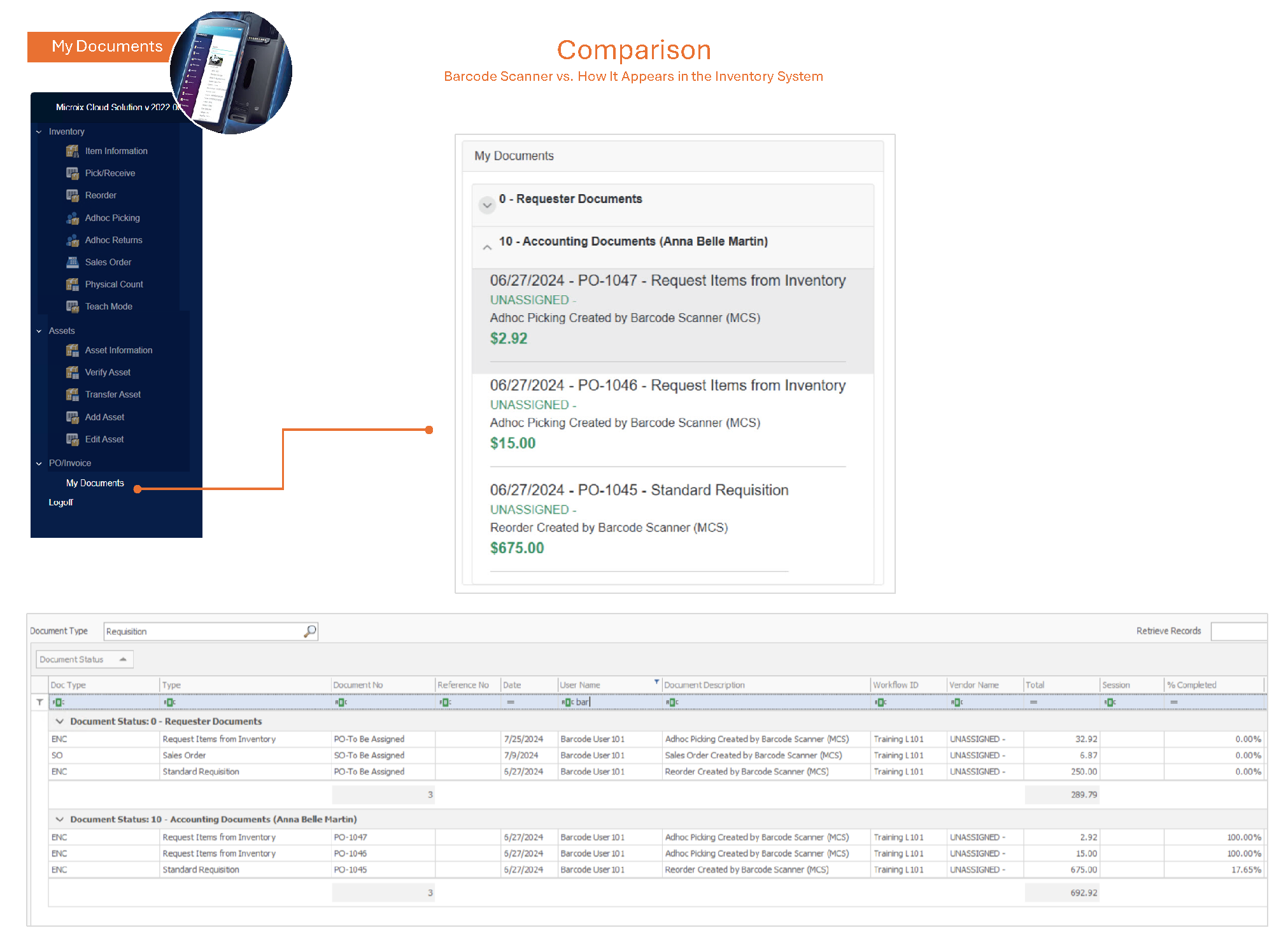Collapse the Inventory tree group

39,132
